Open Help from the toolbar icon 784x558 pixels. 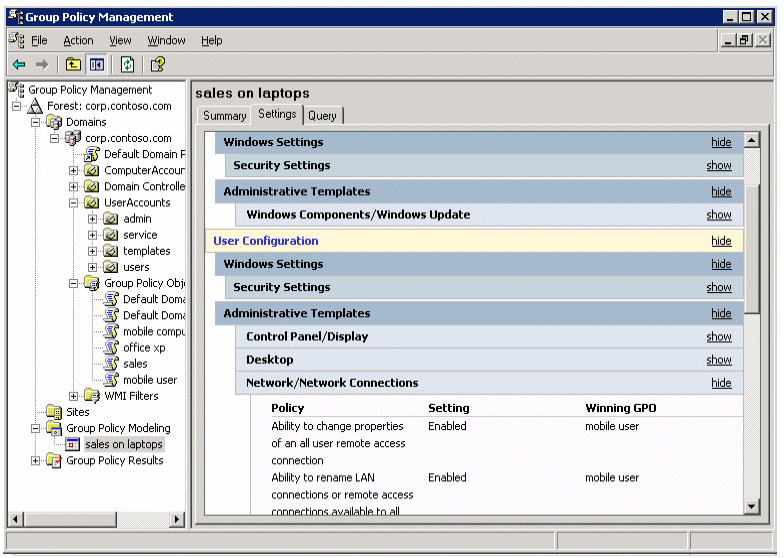(x=157, y=65)
